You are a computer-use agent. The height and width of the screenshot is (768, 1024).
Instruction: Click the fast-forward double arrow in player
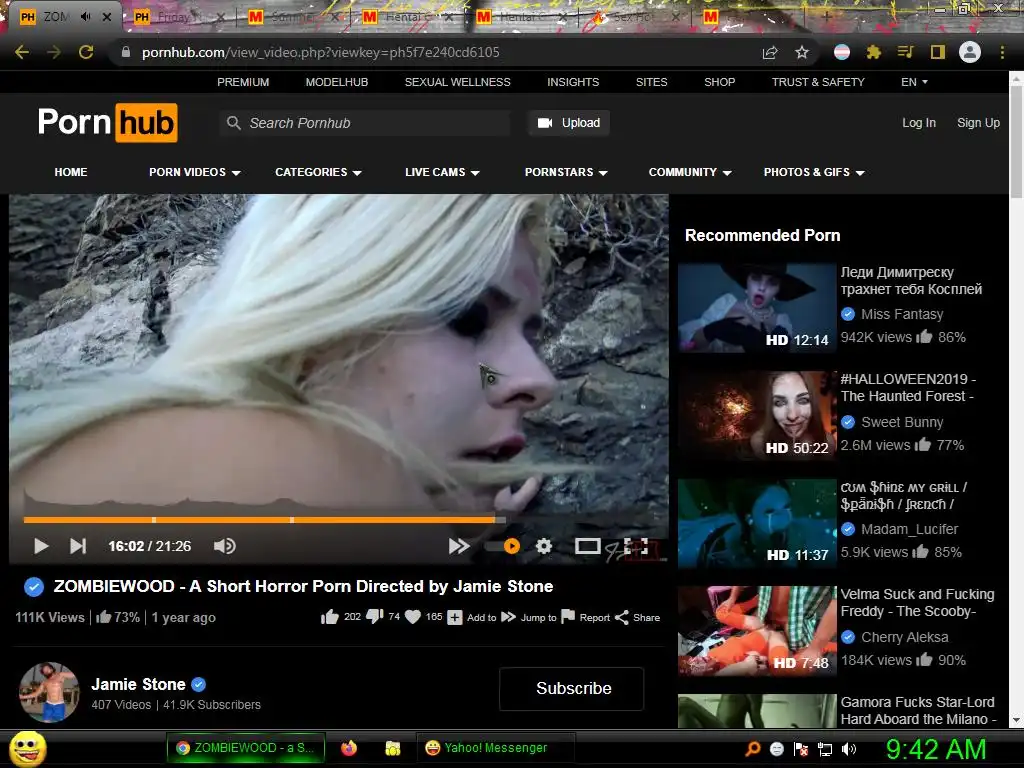tap(459, 546)
